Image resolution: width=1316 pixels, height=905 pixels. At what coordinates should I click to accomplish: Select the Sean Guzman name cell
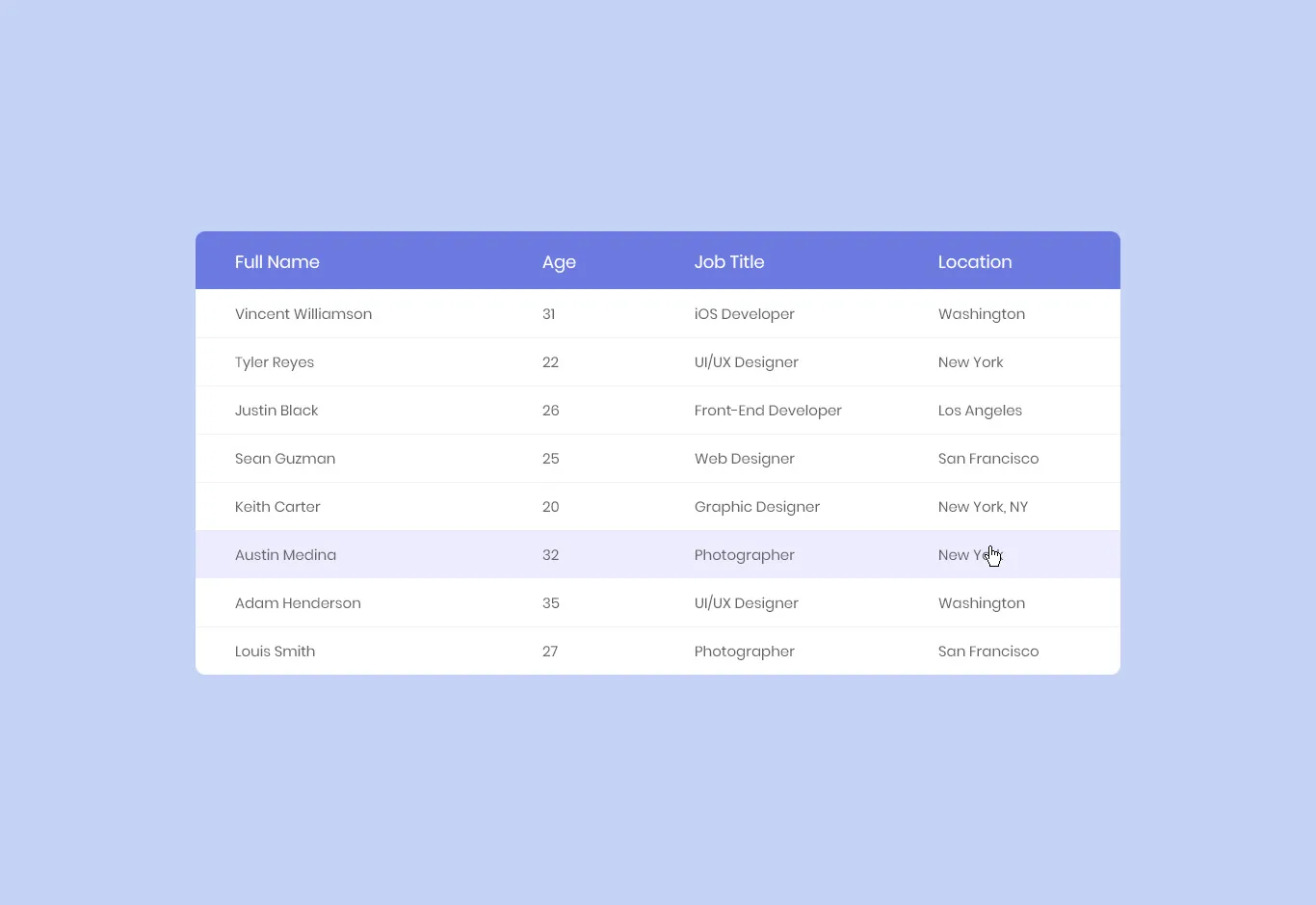click(x=285, y=459)
